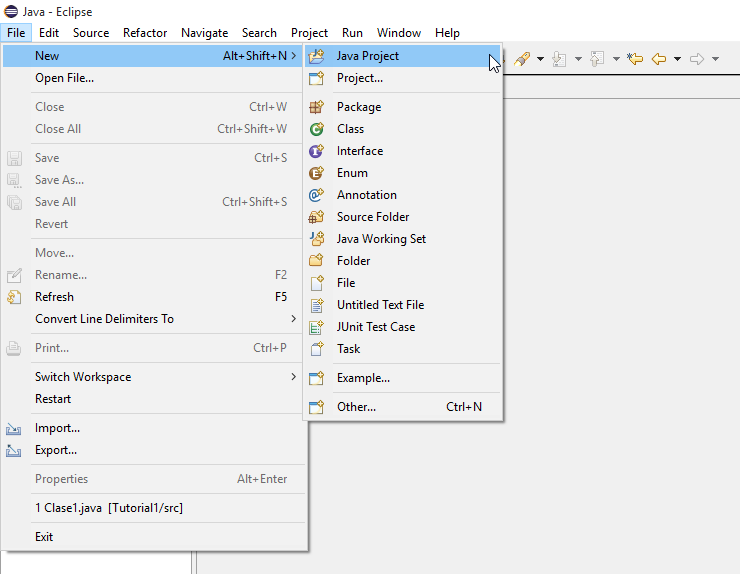Click the Eclipse logo in title bar
Viewport: 740px width, 574px height.
coord(11,11)
